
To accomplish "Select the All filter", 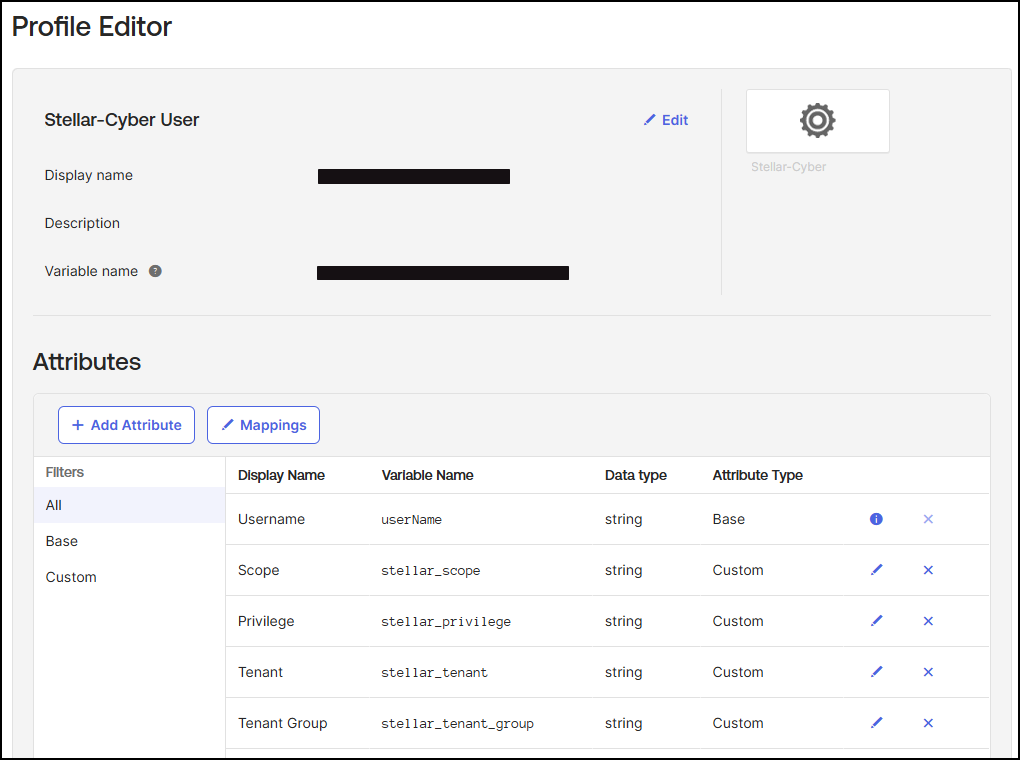I will pyautogui.click(x=54, y=505).
